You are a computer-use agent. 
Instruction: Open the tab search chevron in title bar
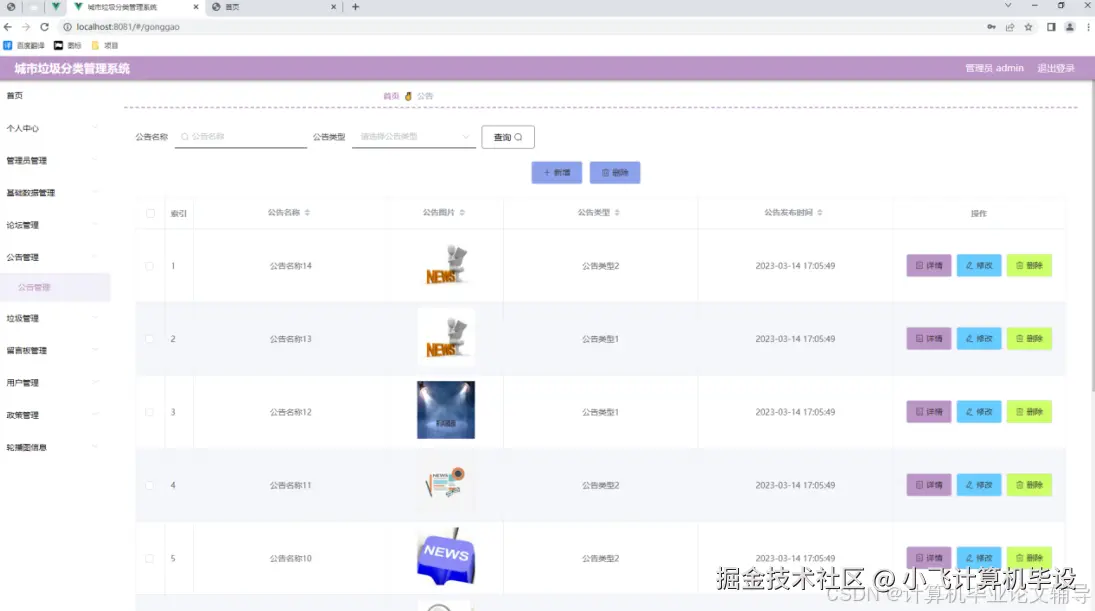click(x=1008, y=6)
